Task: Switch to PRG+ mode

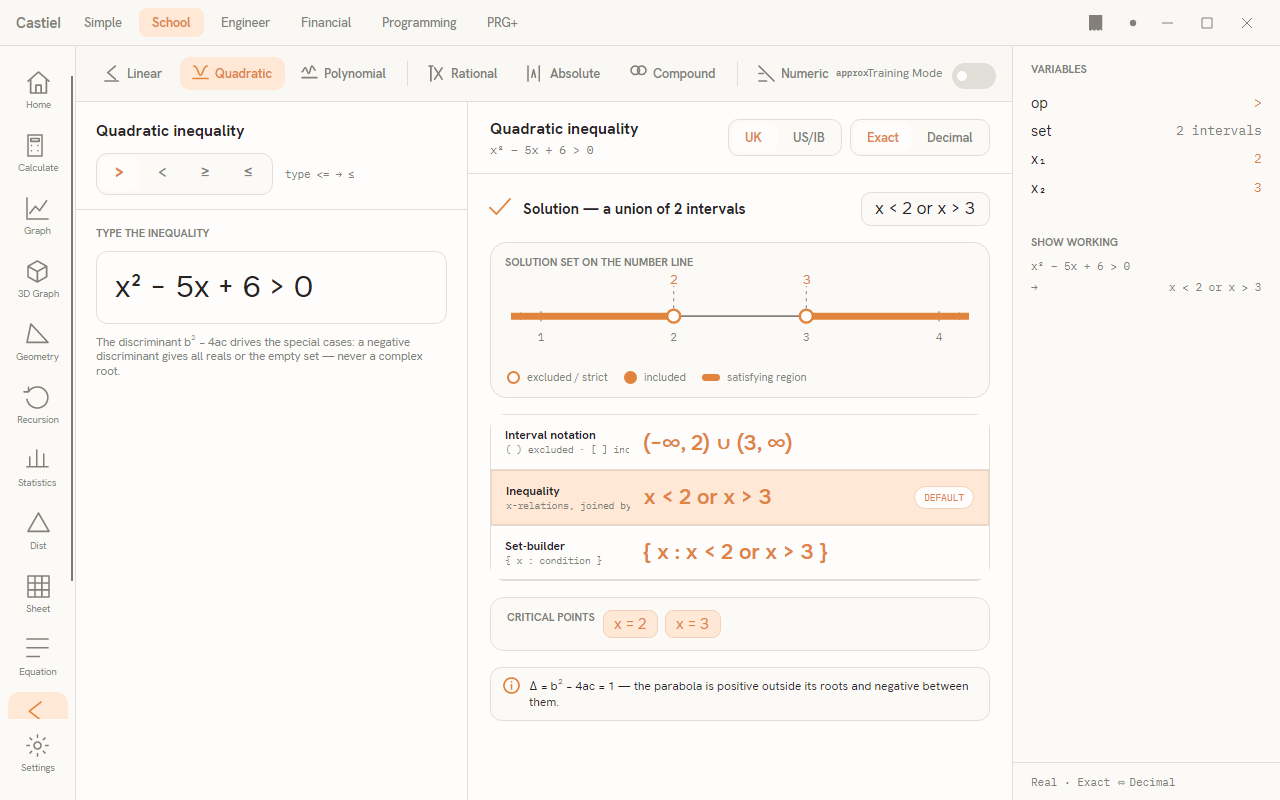Action: click(x=502, y=22)
